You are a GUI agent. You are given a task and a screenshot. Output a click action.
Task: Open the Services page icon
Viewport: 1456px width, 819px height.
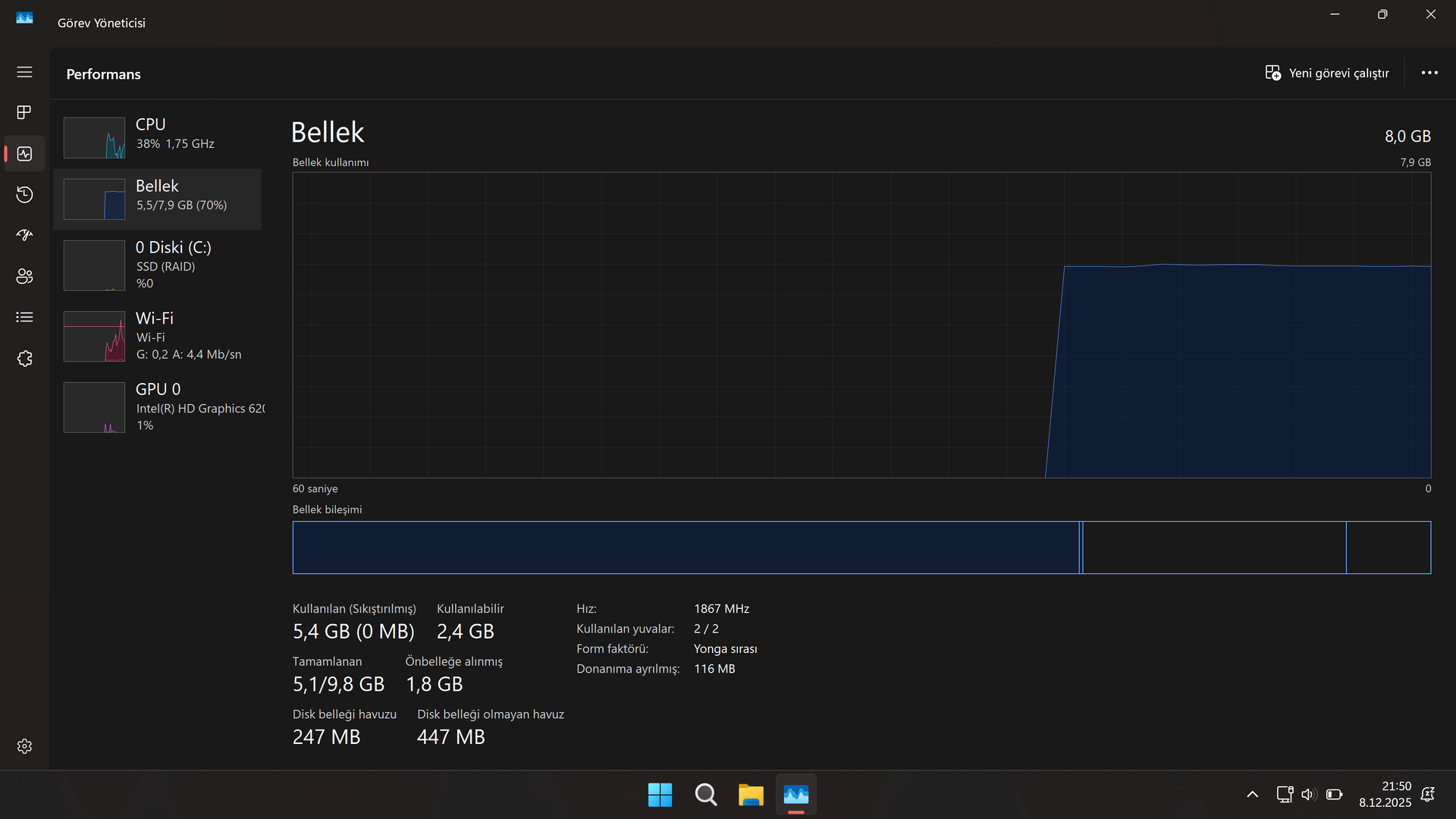pyautogui.click(x=24, y=359)
